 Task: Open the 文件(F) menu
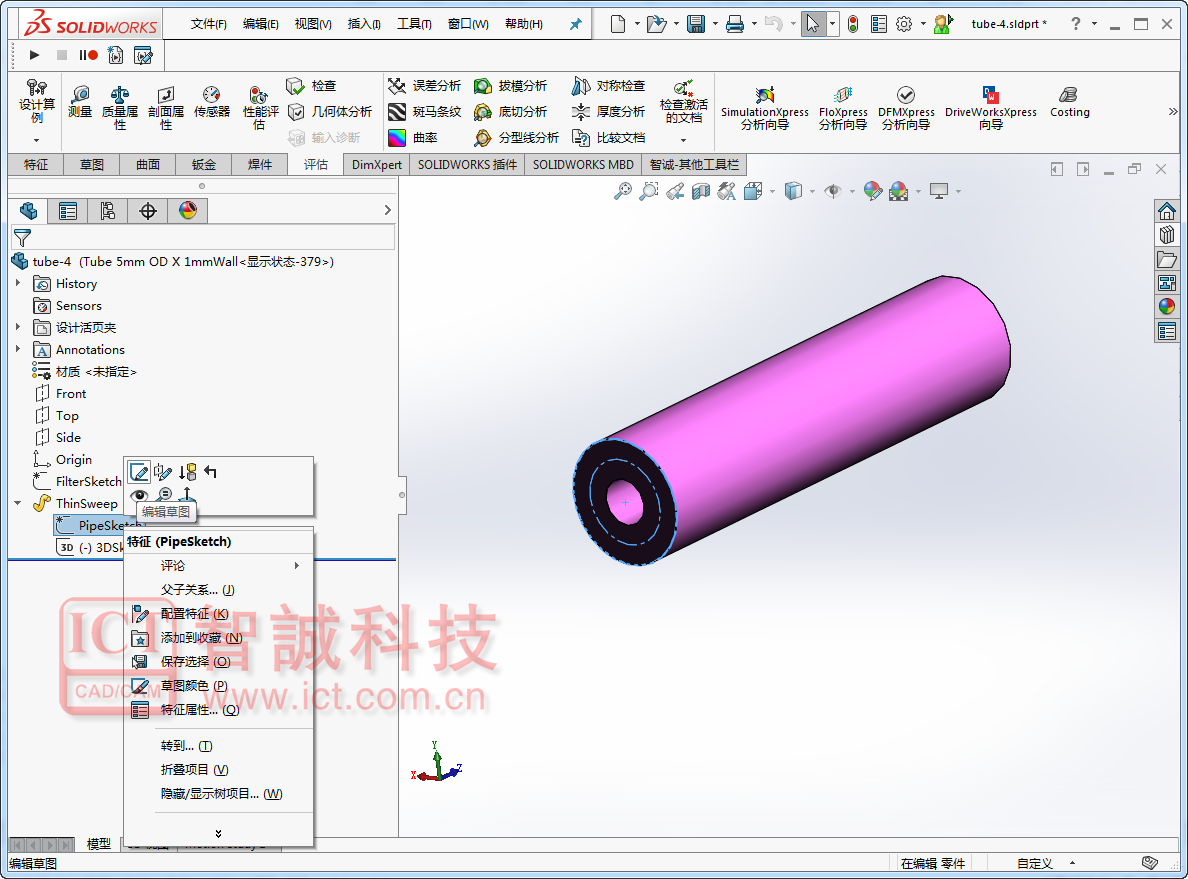[x=208, y=24]
